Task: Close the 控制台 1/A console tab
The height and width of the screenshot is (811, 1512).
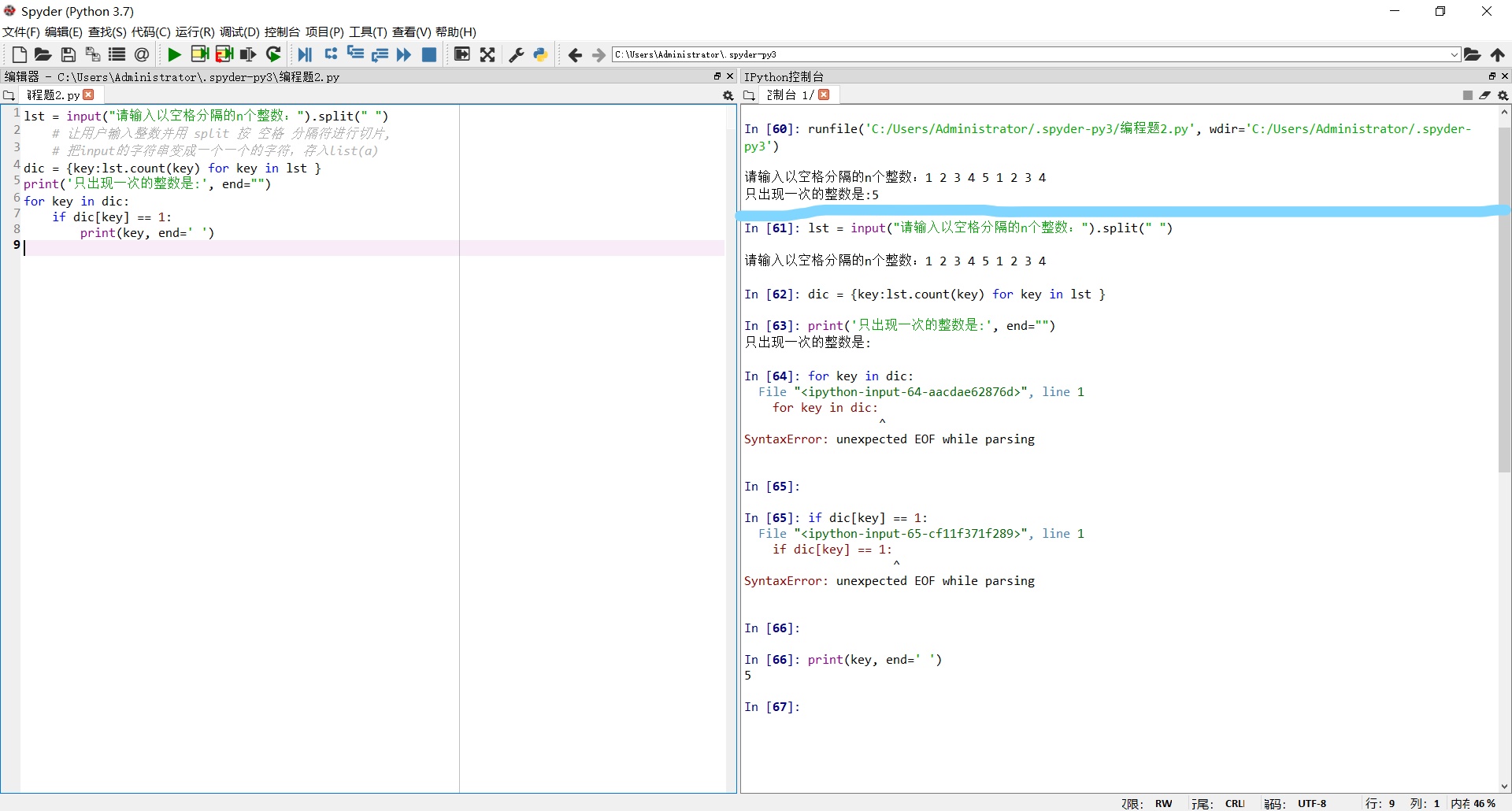Action: [824, 94]
